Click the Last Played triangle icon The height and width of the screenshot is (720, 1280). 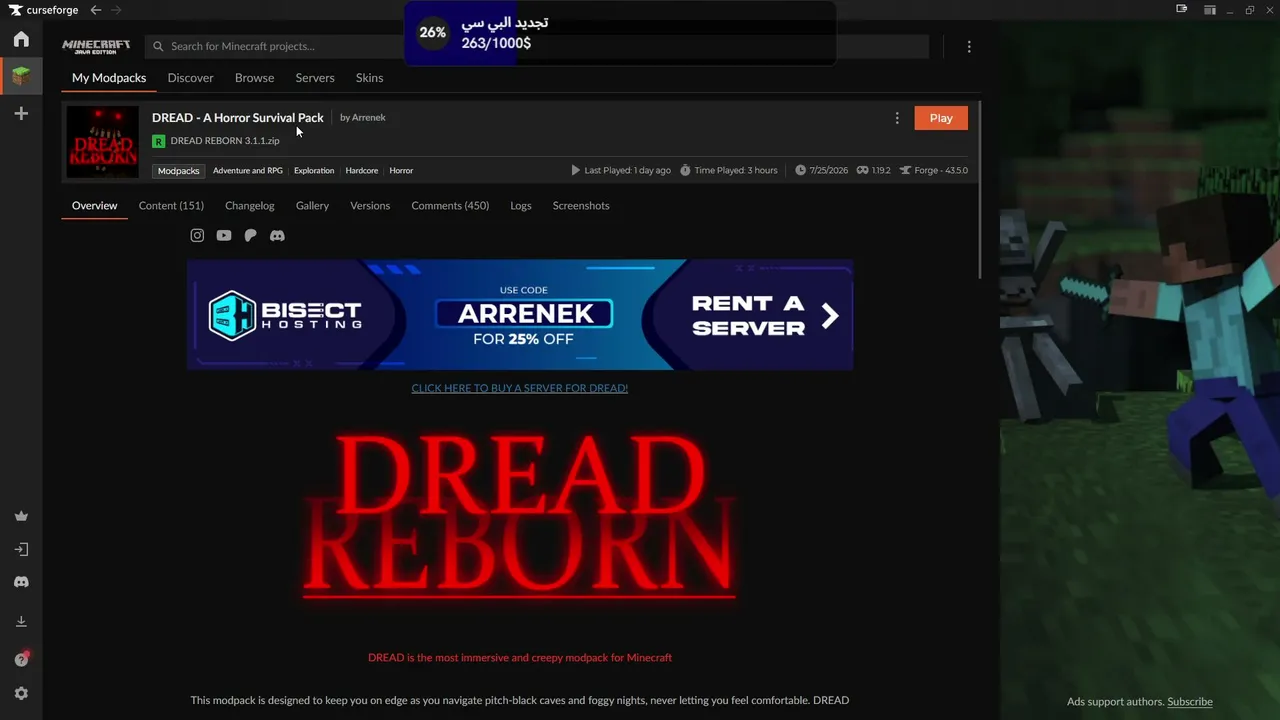click(x=575, y=171)
